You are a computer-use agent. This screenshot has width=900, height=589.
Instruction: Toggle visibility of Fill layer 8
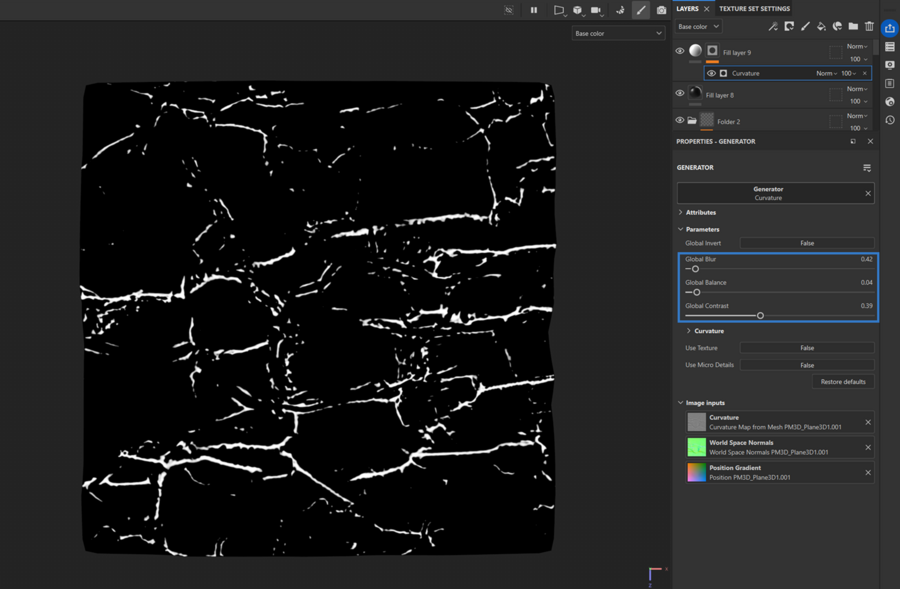pyautogui.click(x=680, y=94)
